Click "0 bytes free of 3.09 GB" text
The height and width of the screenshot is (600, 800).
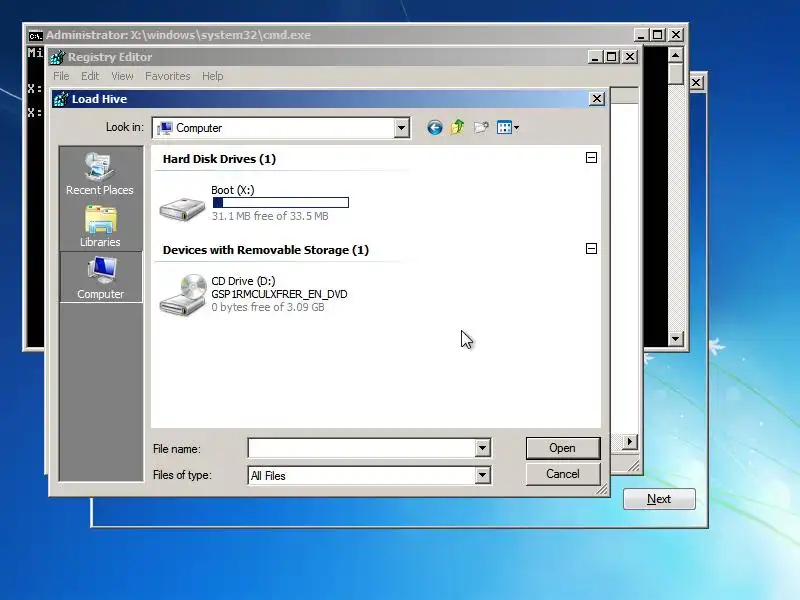point(268,307)
